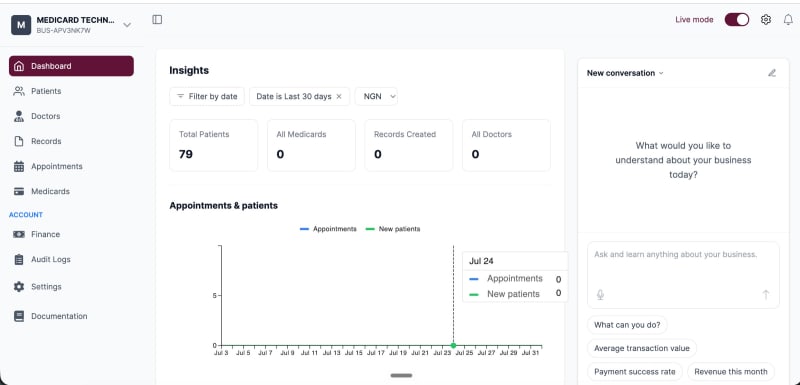Click the Settings gear icon in sidebar
This screenshot has height=385, width=800.
click(x=19, y=287)
